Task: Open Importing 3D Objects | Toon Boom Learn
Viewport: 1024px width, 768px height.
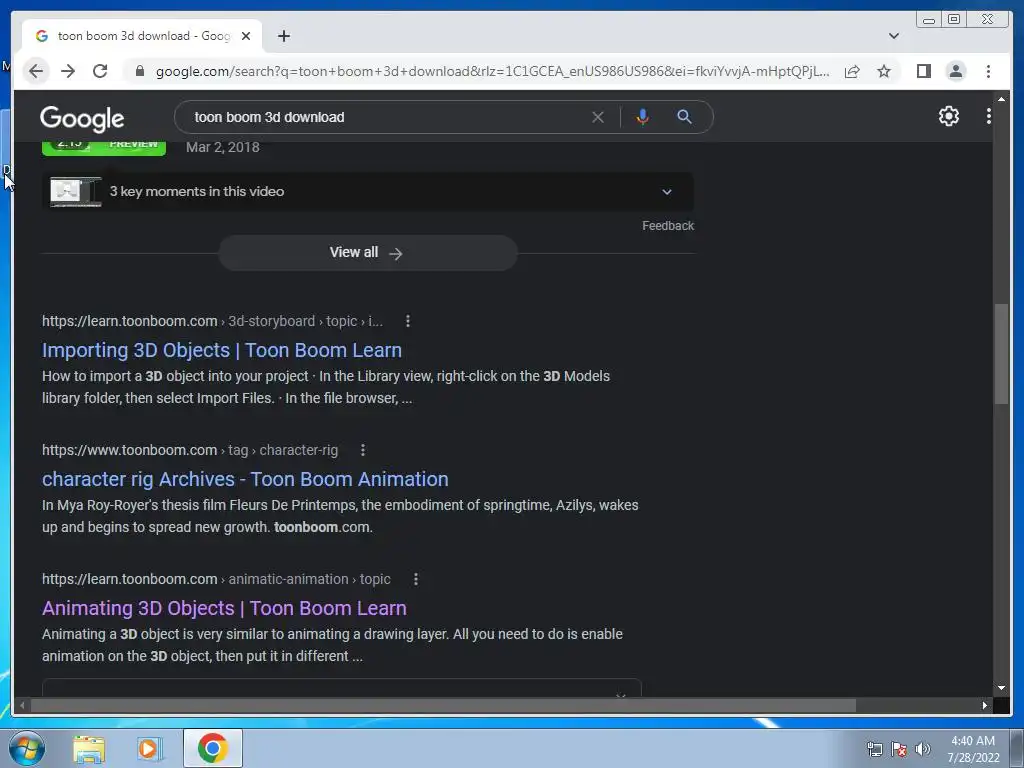Action: (x=222, y=351)
